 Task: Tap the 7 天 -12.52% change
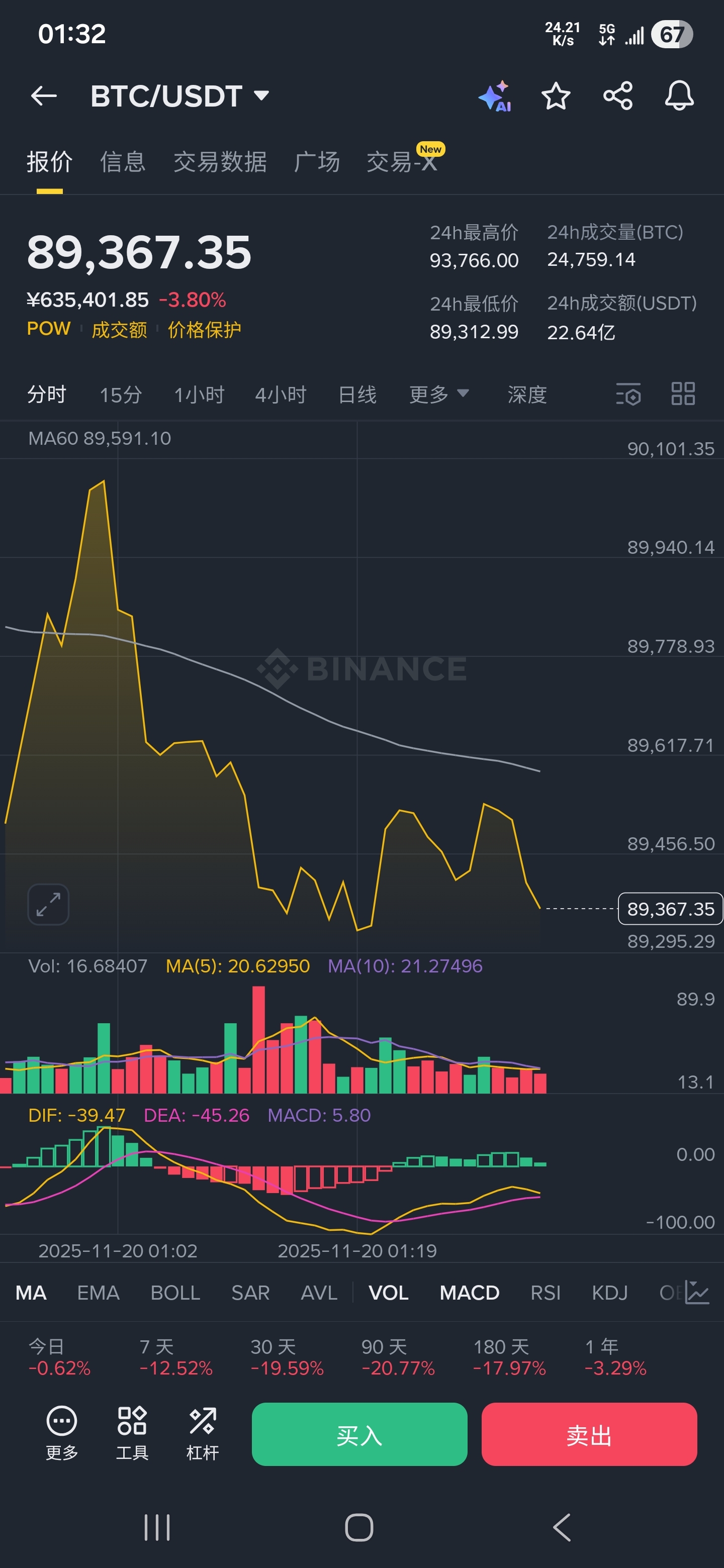(x=176, y=1357)
